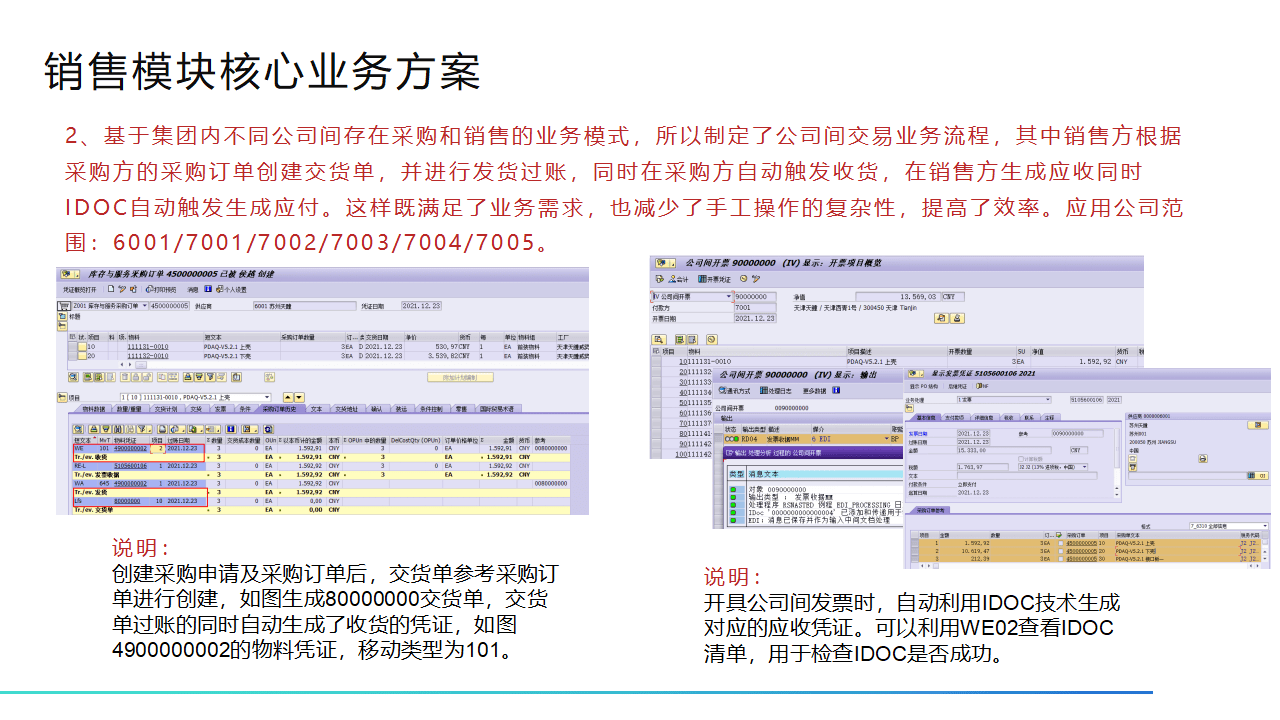The width and height of the screenshot is (1280, 720).
Task: Open the 格式 layout dropdown 7_6310 全部信息
Action: point(1229,526)
